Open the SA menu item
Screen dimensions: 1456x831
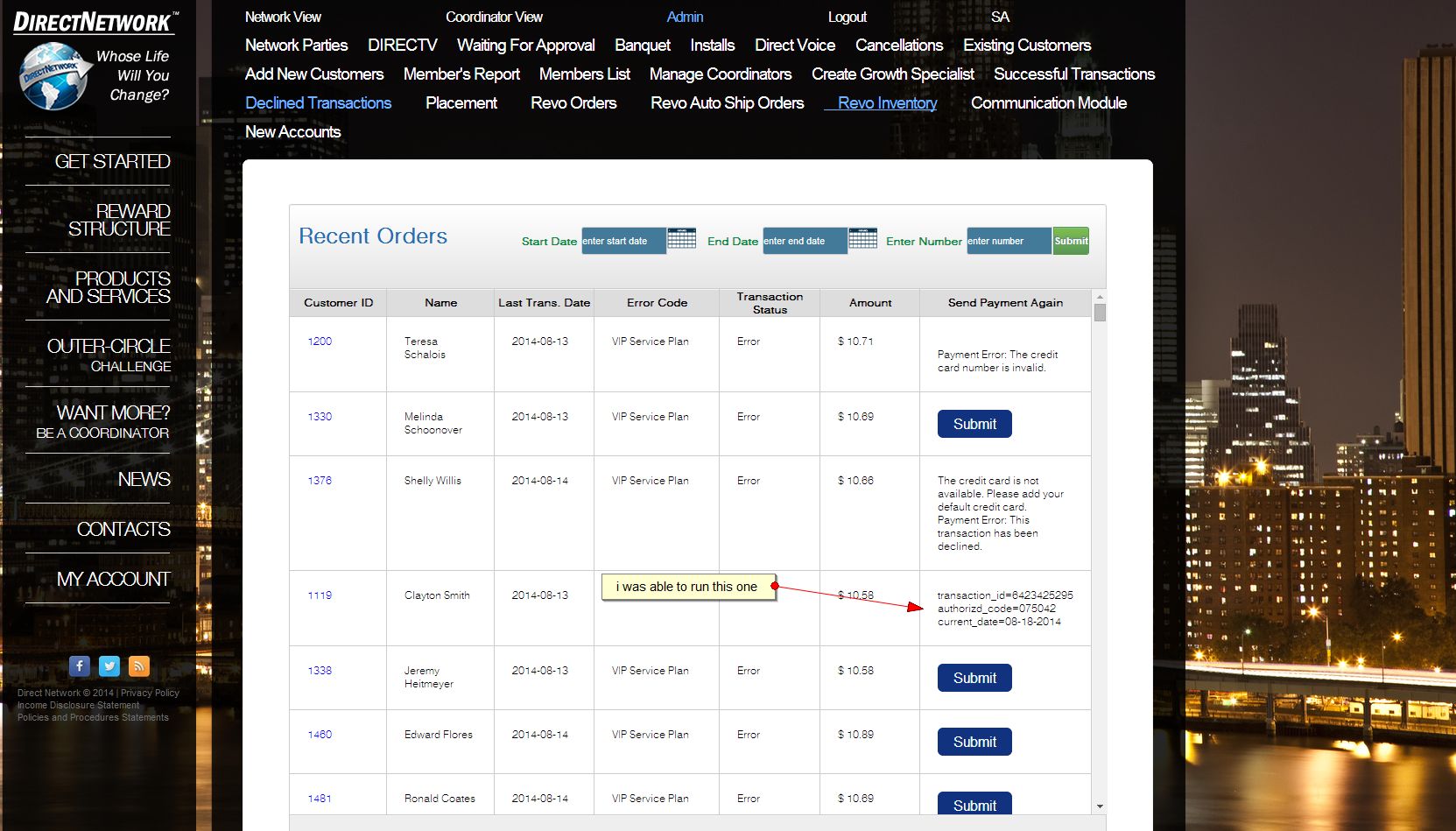[x=1000, y=17]
